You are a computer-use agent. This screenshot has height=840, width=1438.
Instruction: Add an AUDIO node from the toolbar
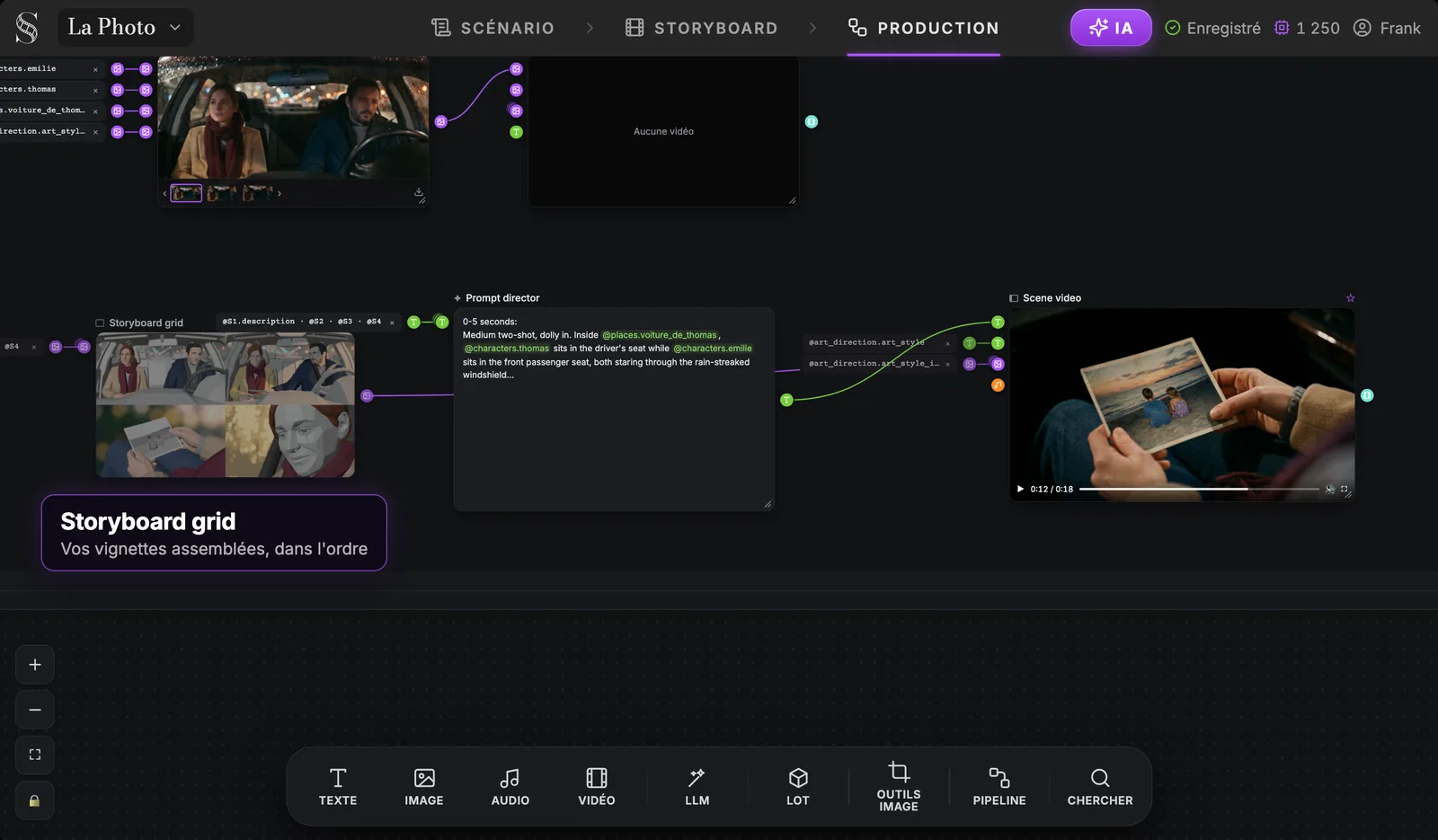tap(510, 787)
